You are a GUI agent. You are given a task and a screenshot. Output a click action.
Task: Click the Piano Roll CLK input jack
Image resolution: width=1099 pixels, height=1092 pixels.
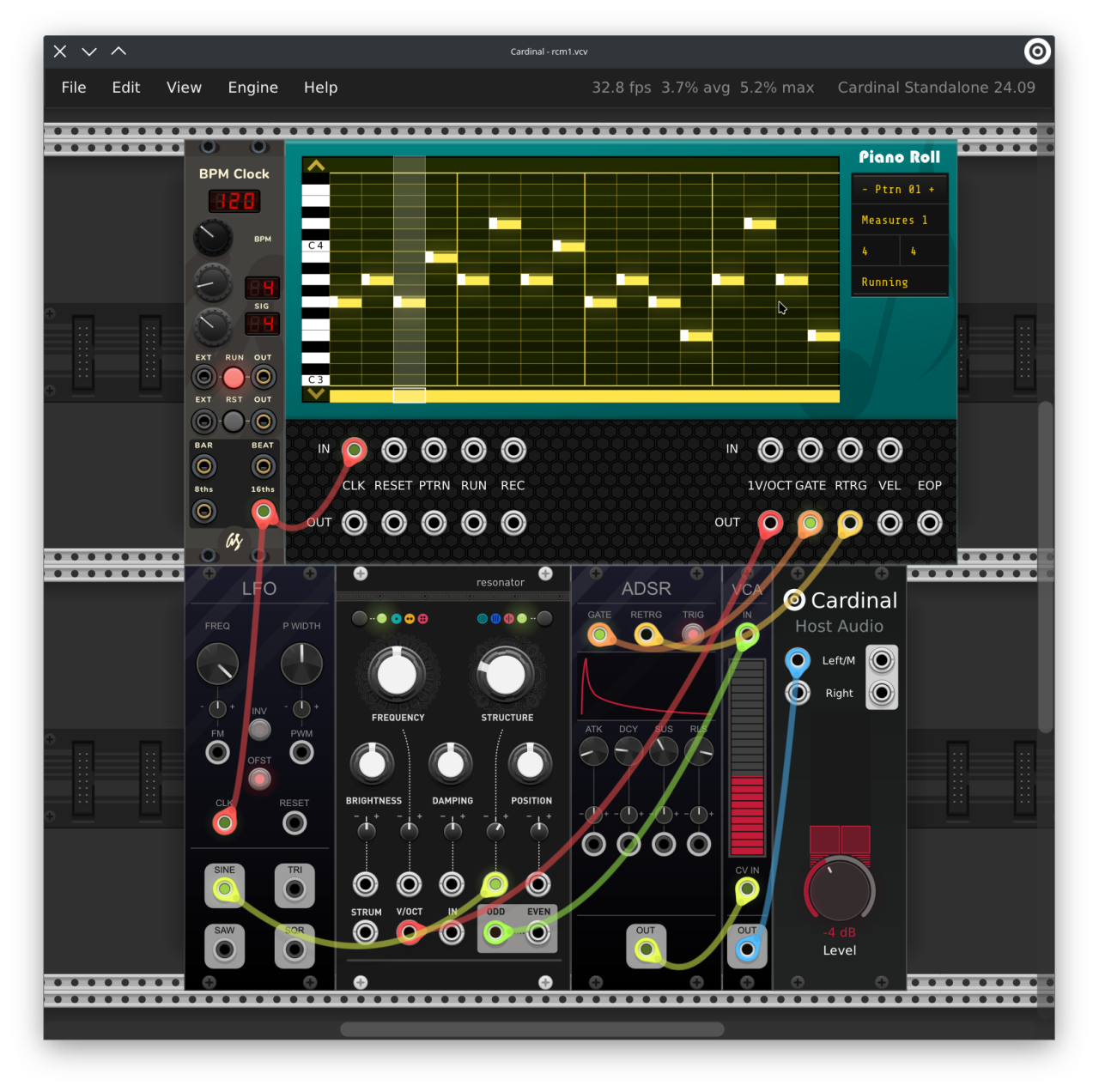(x=355, y=450)
